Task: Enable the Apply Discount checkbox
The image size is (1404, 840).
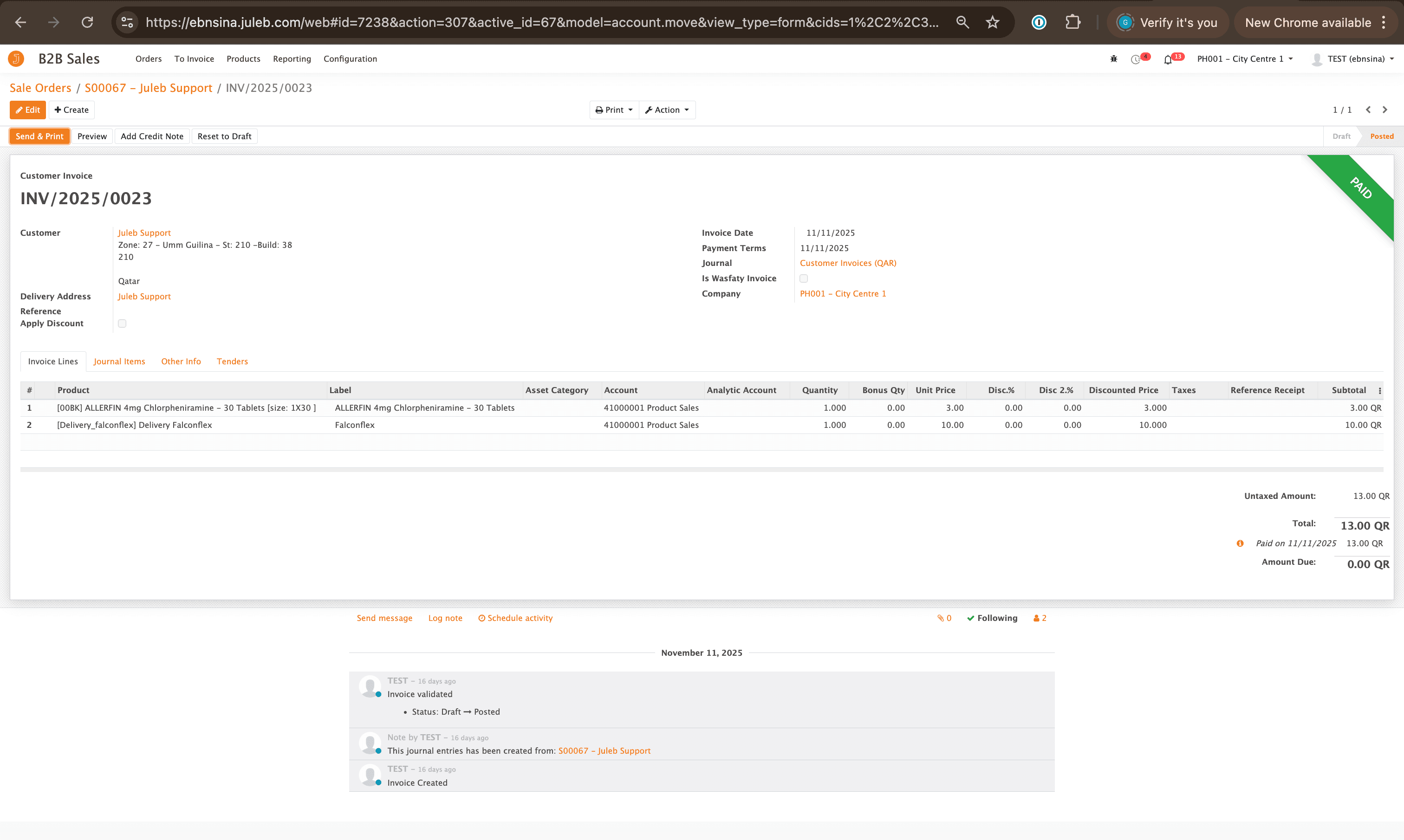Action: [122, 323]
